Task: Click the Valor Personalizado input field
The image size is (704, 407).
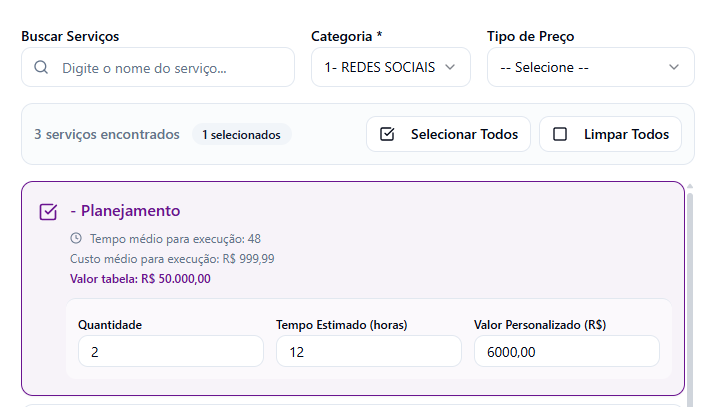Action: pyautogui.click(x=566, y=351)
